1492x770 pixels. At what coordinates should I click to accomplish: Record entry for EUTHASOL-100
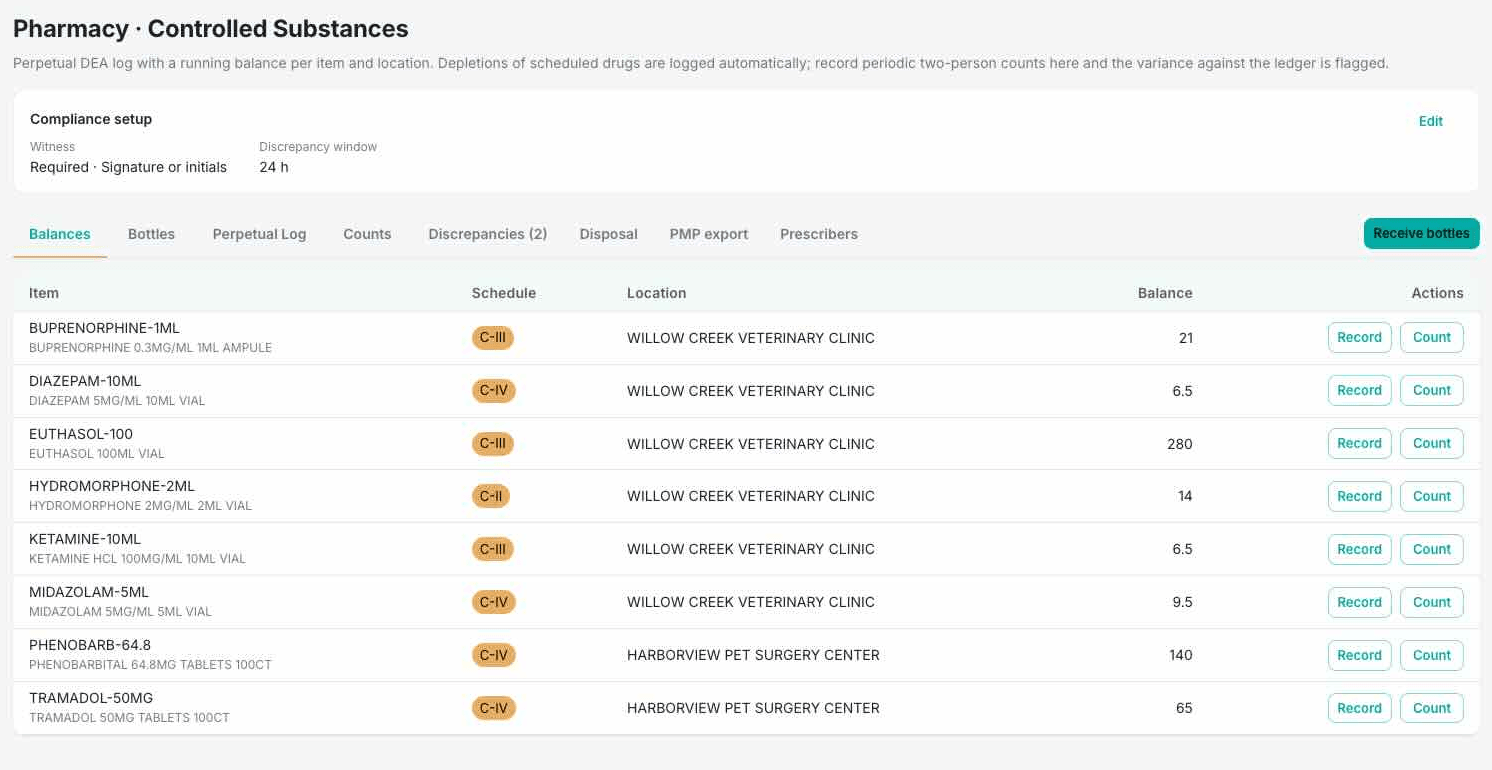[1359, 443]
